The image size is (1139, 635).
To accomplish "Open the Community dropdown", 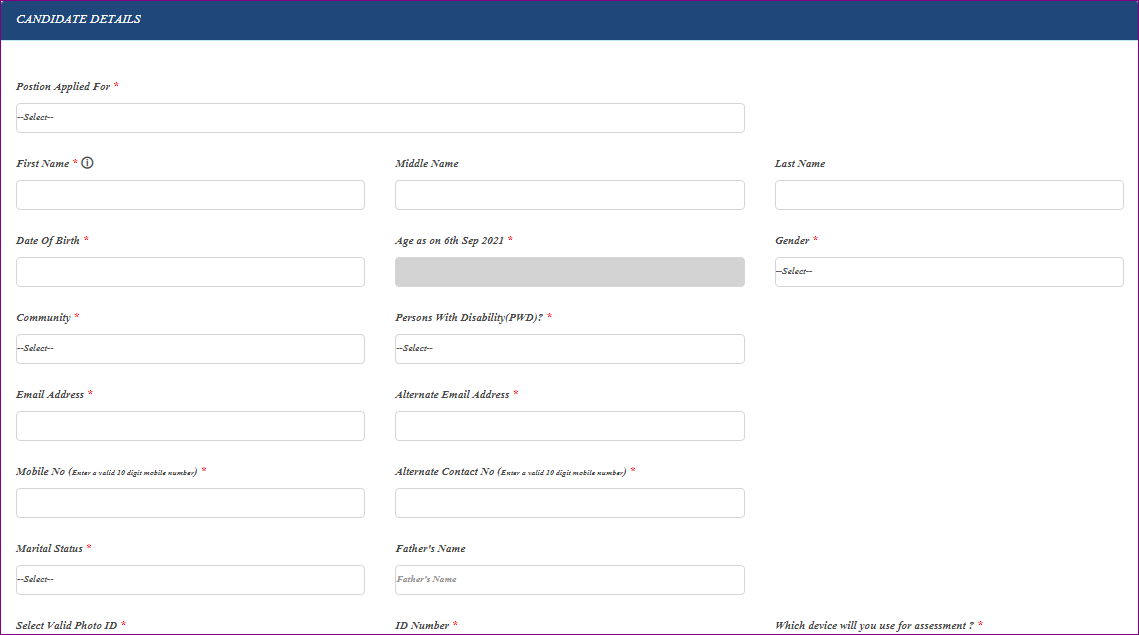I will (x=190, y=349).
